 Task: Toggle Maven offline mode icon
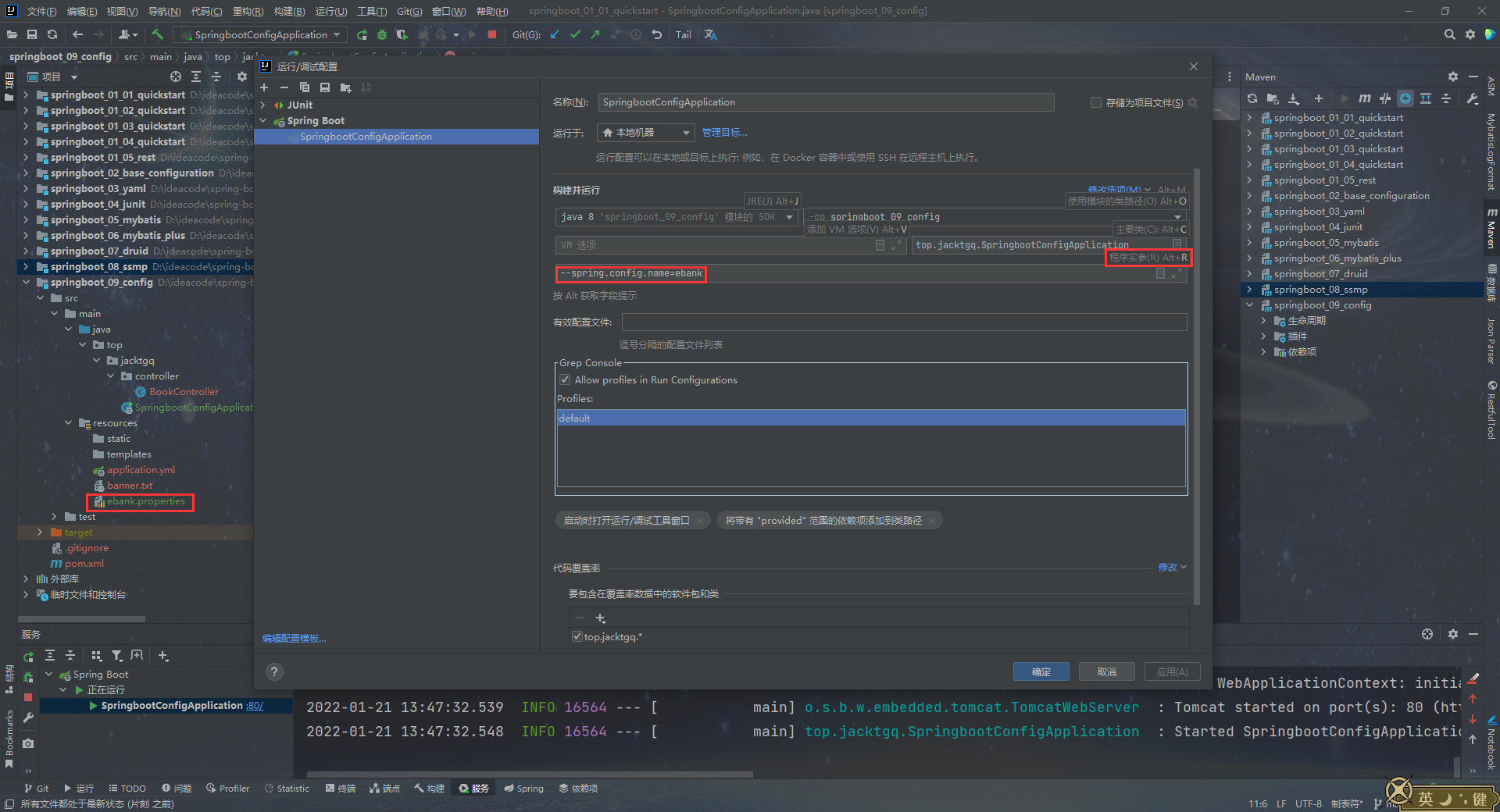tap(1385, 98)
